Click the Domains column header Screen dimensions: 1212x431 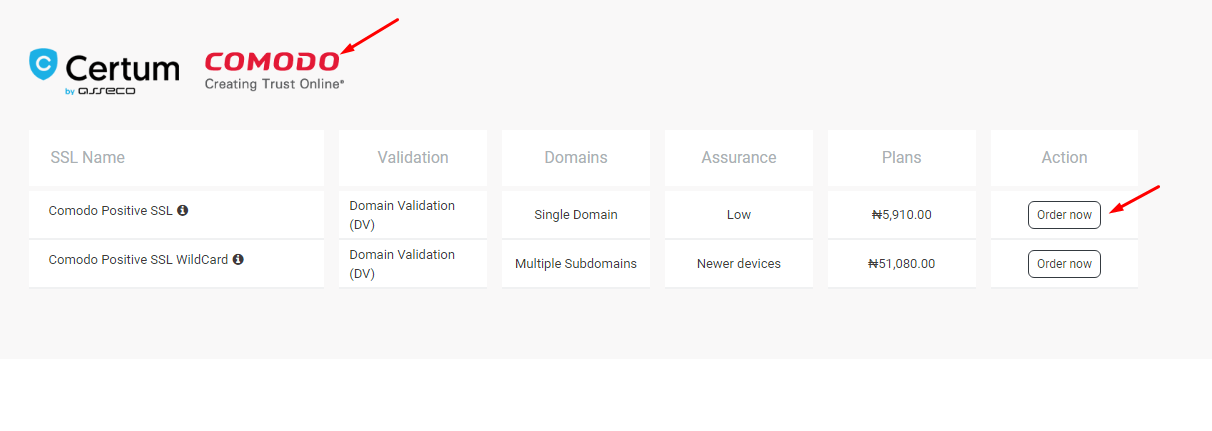coord(576,158)
